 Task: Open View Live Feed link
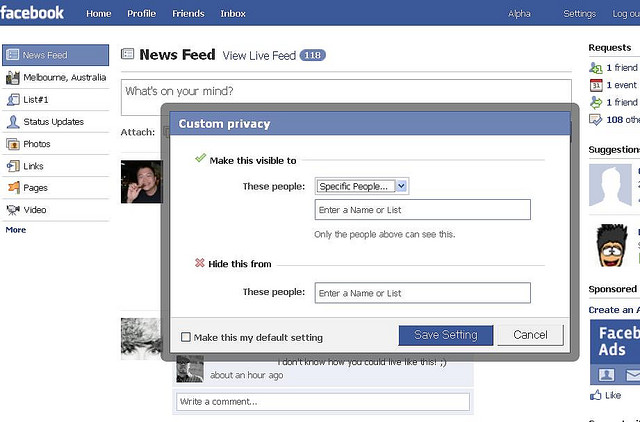point(259,56)
